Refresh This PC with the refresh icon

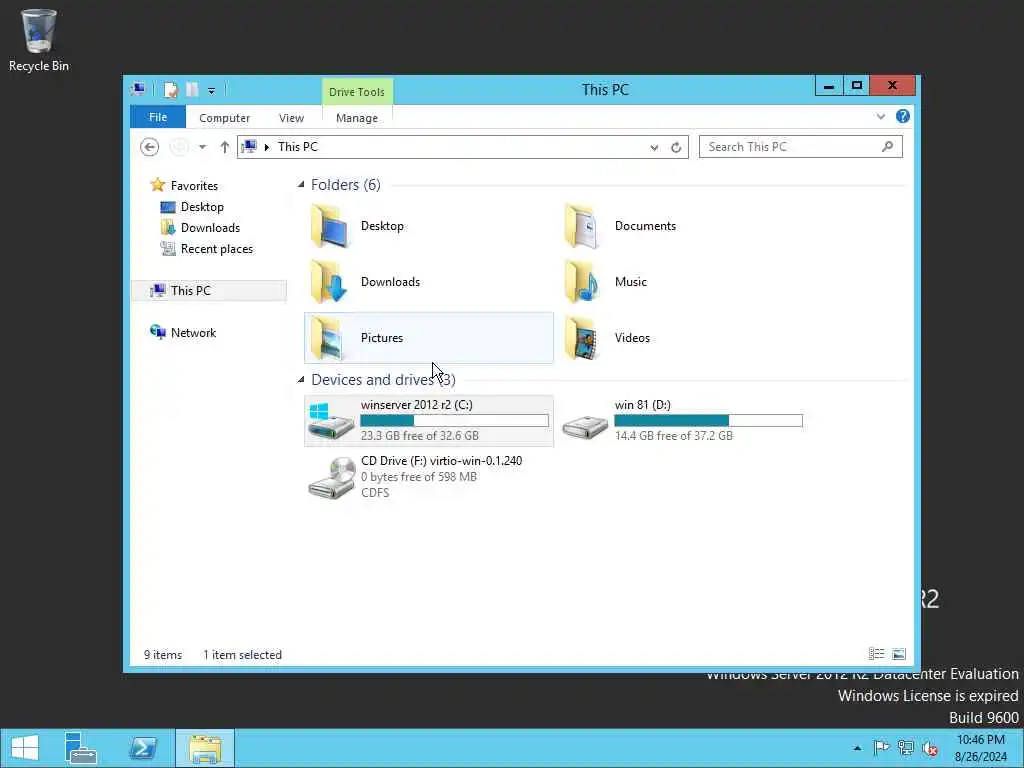point(676,148)
